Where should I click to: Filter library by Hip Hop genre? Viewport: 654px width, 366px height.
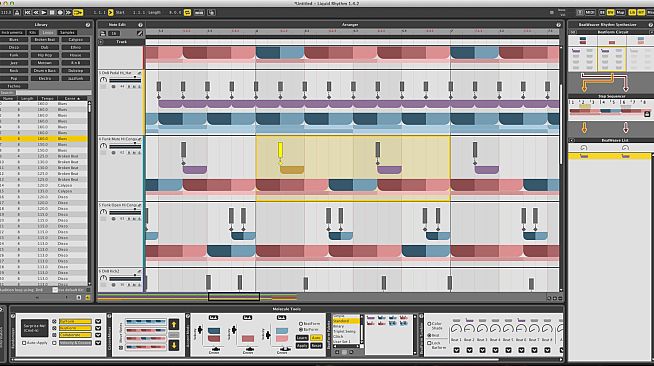(45, 55)
